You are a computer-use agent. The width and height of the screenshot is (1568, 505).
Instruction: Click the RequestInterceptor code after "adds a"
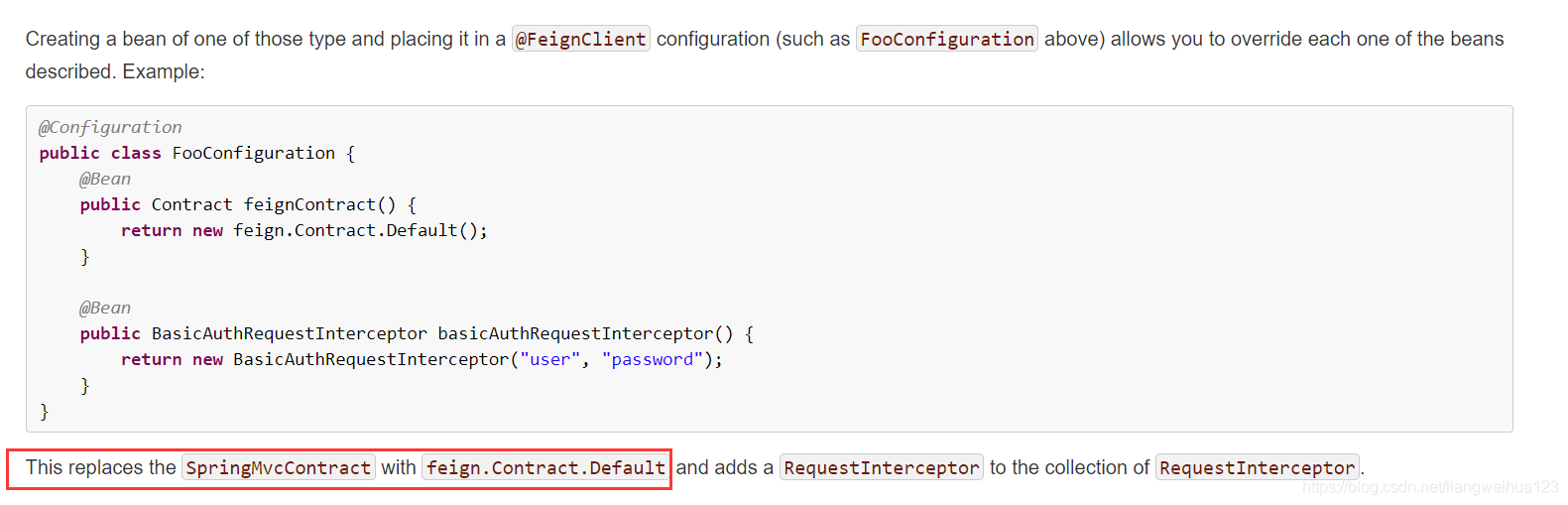pyautogui.click(x=881, y=467)
